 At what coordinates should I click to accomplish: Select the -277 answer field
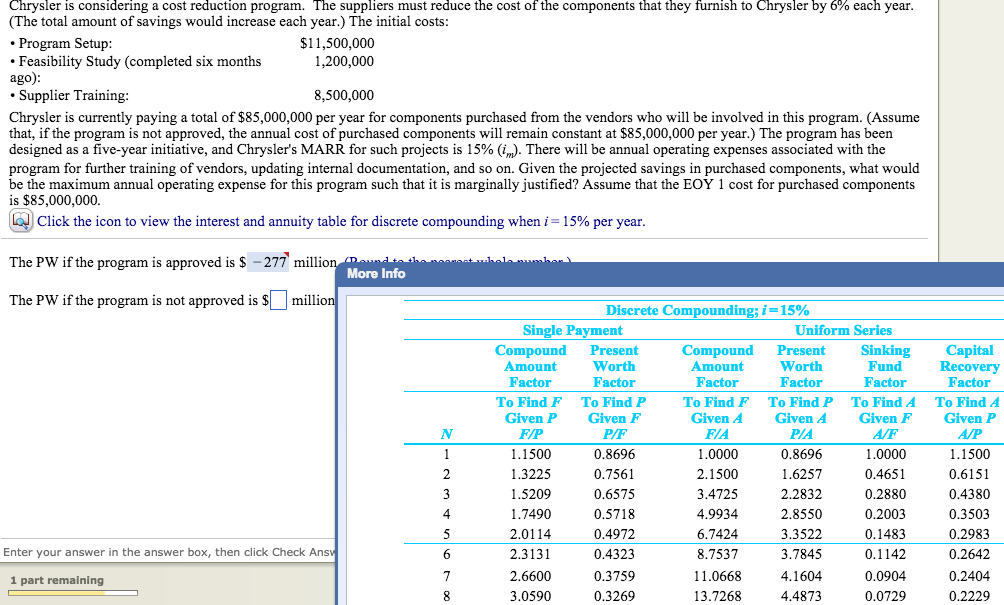click(268, 262)
